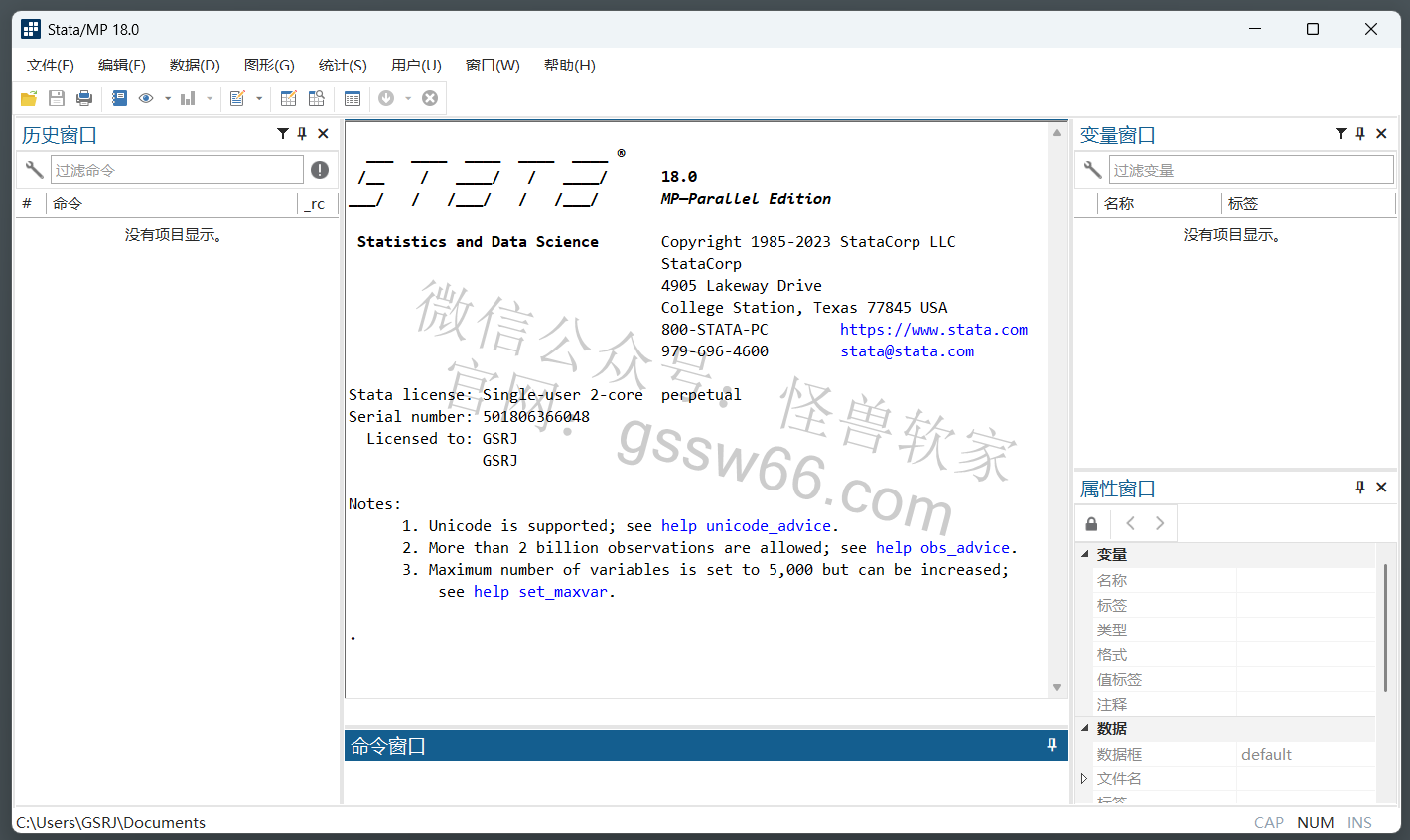Open the https://www.stata.com link
The height and width of the screenshot is (840, 1410).
[x=933, y=330]
